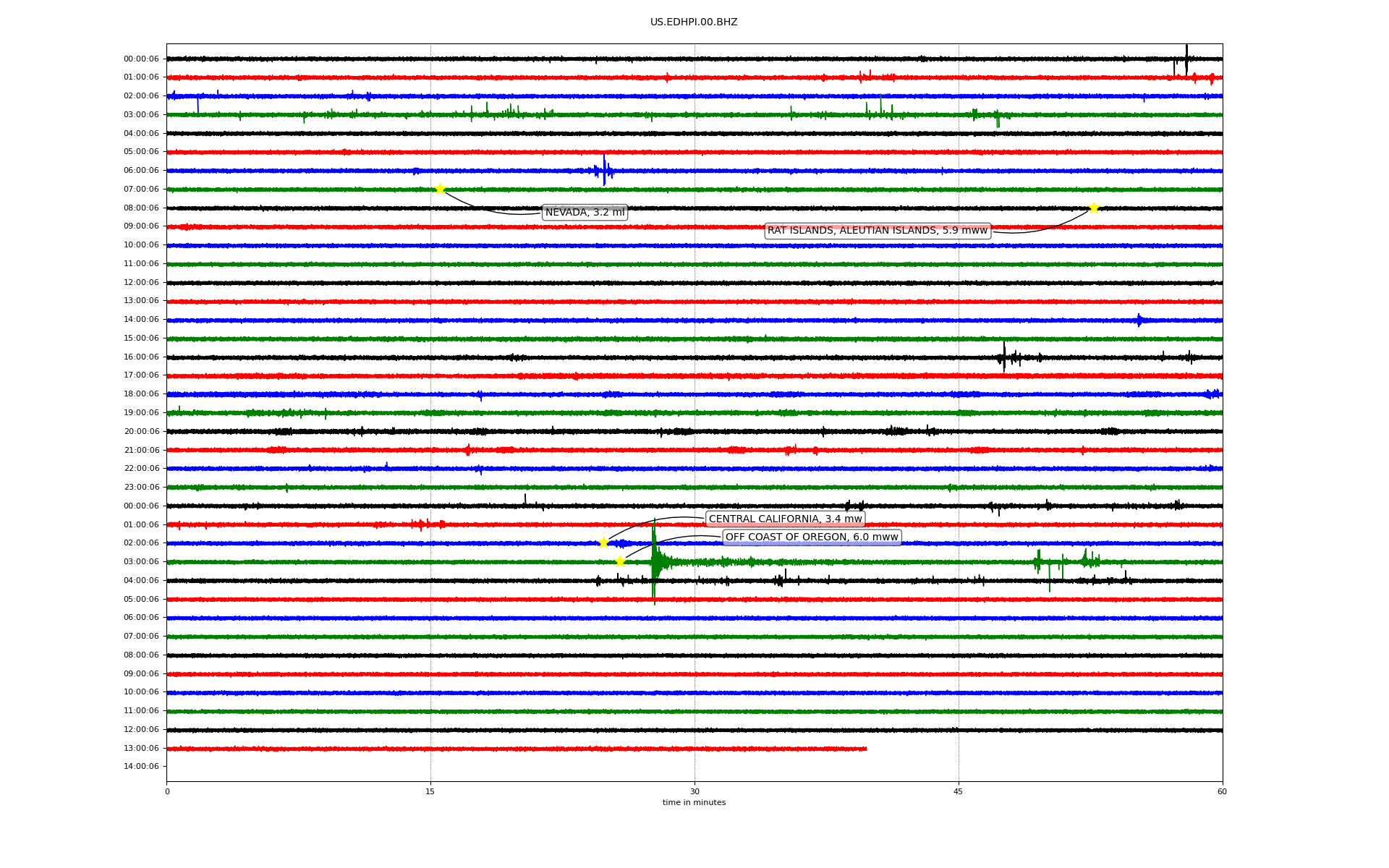Click the 16:00:06 black trace burst

coord(1004,357)
